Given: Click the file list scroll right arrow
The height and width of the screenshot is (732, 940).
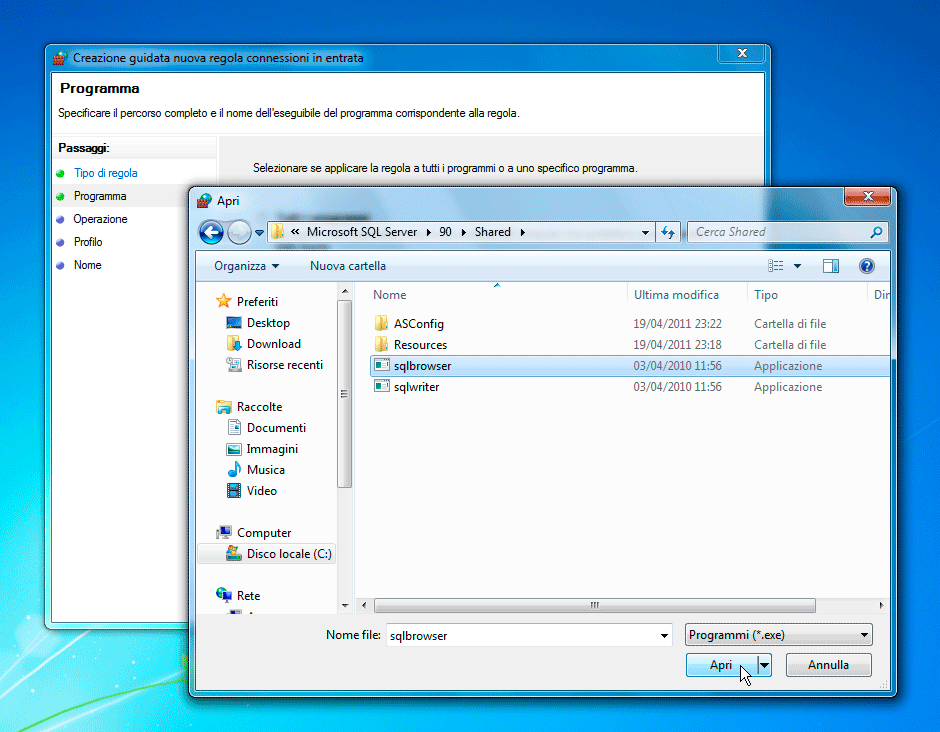Looking at the screenshot, I should [881, 606].
